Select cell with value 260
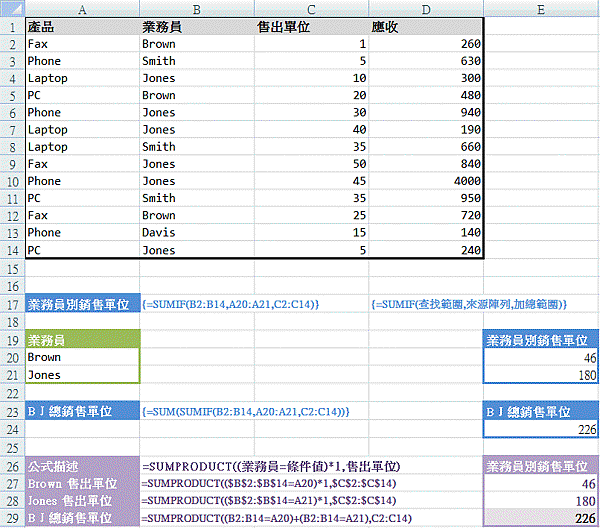 click(426, 44)
